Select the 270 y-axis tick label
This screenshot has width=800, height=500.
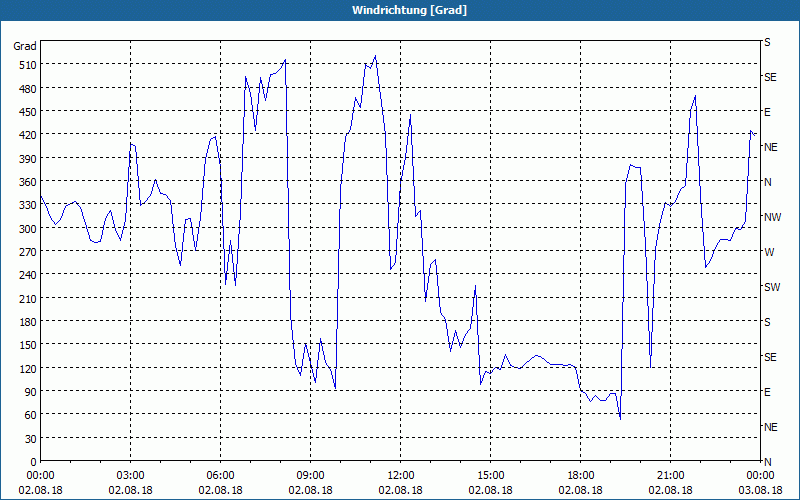[x=28, y=252]
